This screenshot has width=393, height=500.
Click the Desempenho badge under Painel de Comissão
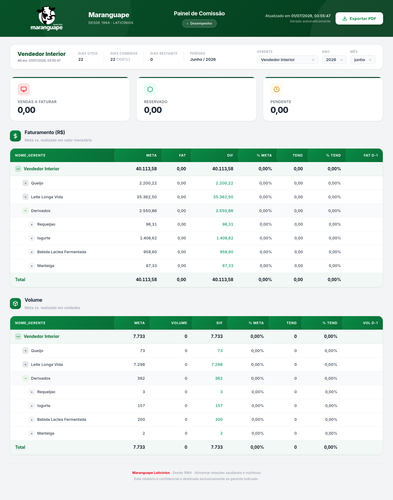[199, 24]
